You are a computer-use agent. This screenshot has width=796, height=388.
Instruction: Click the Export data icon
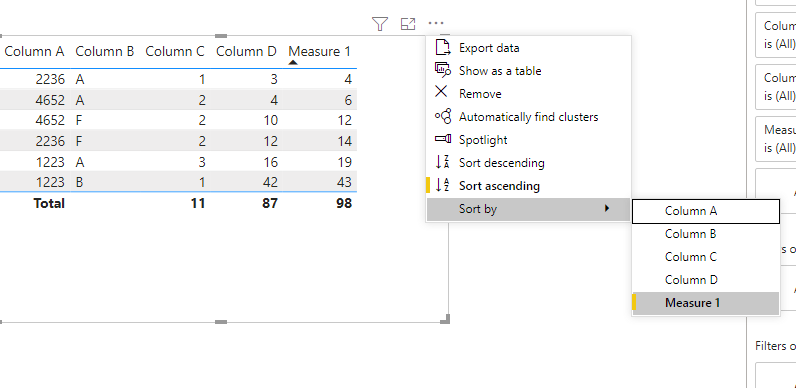point(443,48)
